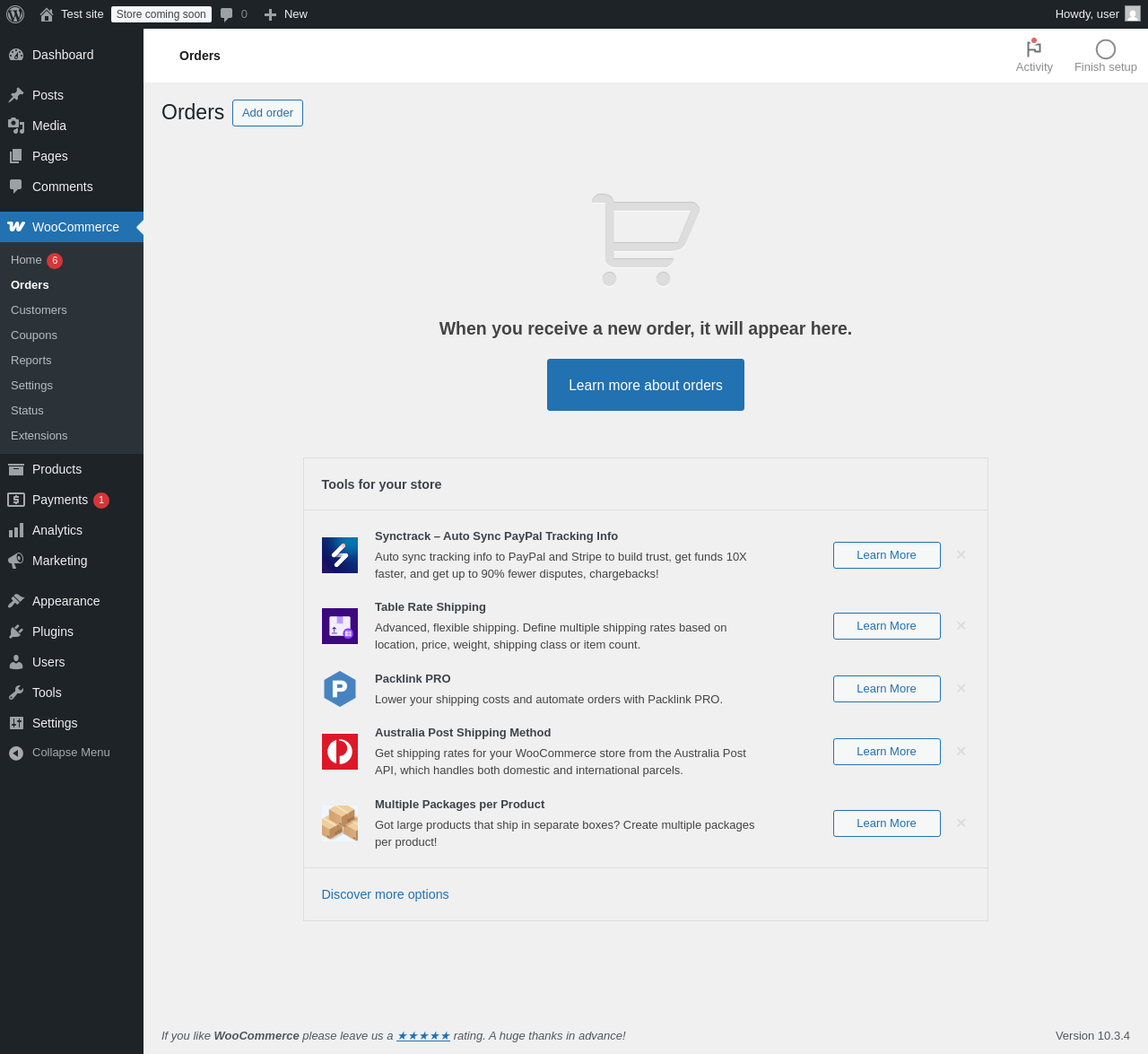This screenshot has height=1054, width=1148.
Task: Learn More about Packlink PRO
Action: pos(886,689)
